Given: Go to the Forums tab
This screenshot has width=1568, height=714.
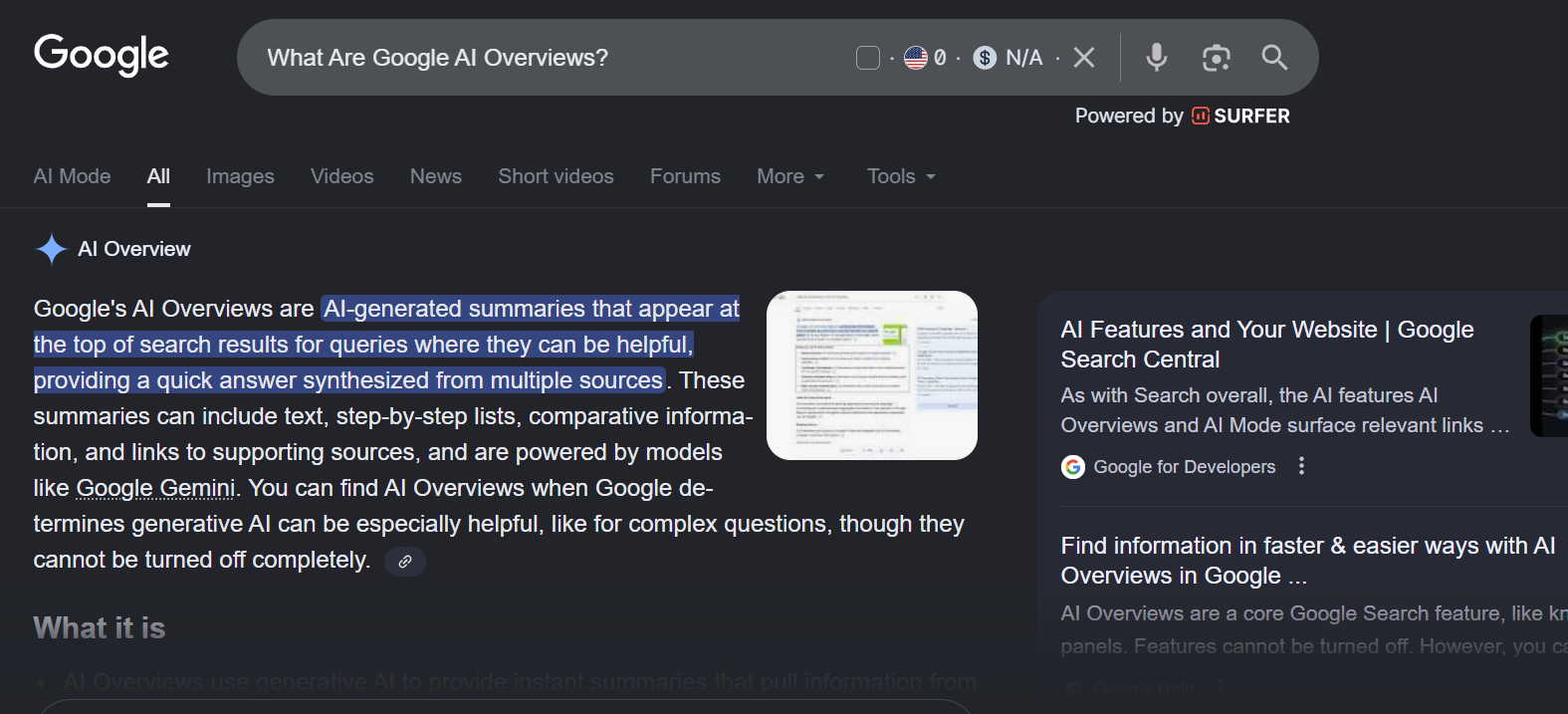Looking at the screenshot, I should 685,176.
